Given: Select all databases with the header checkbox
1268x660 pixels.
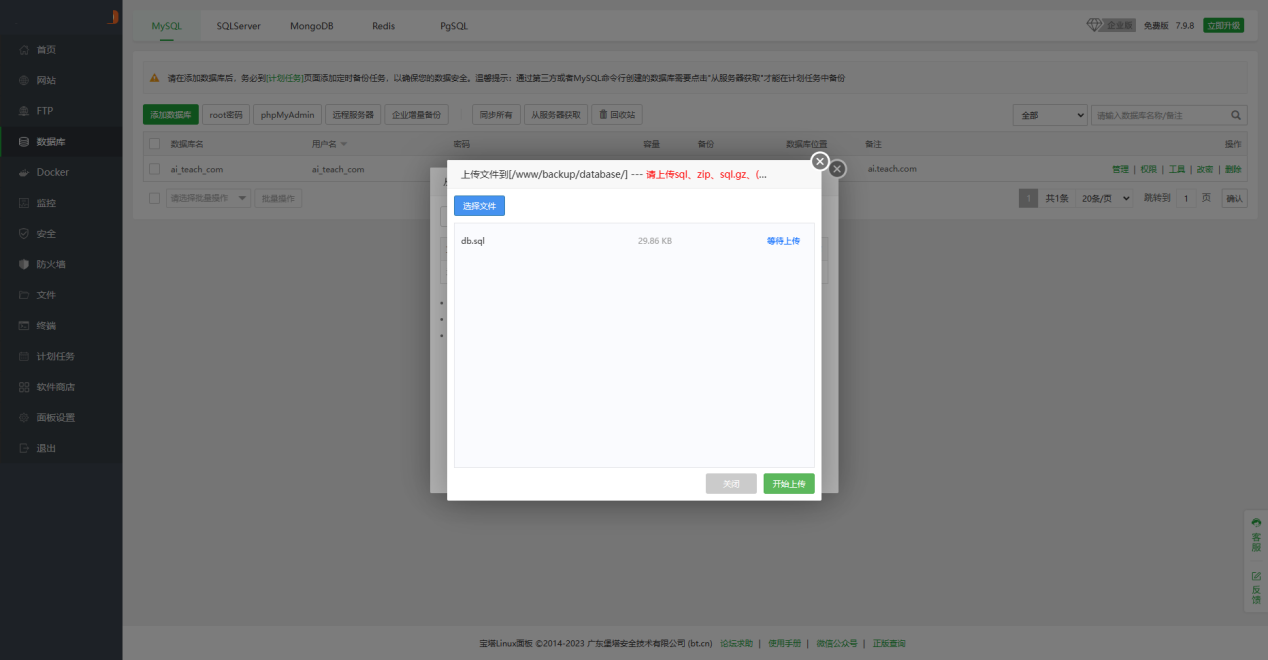Looking at the screenshot, I should (154, 143).
